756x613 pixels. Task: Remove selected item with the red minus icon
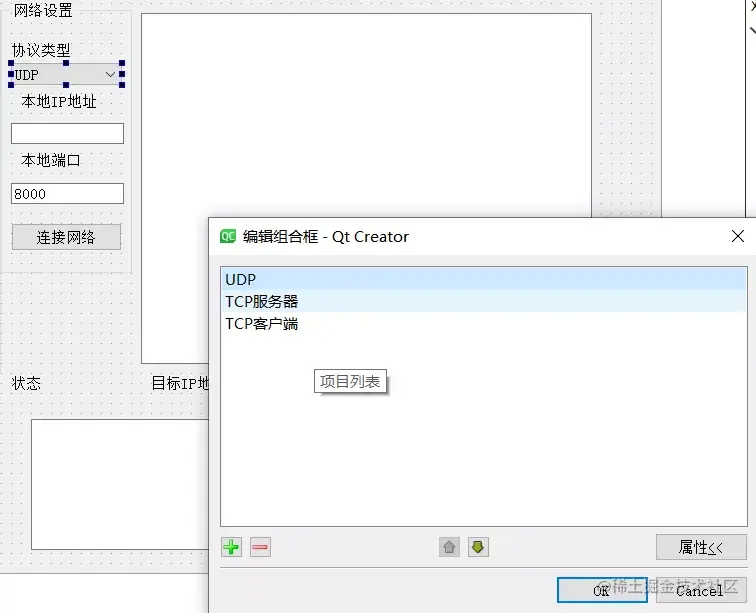point(260,547)
